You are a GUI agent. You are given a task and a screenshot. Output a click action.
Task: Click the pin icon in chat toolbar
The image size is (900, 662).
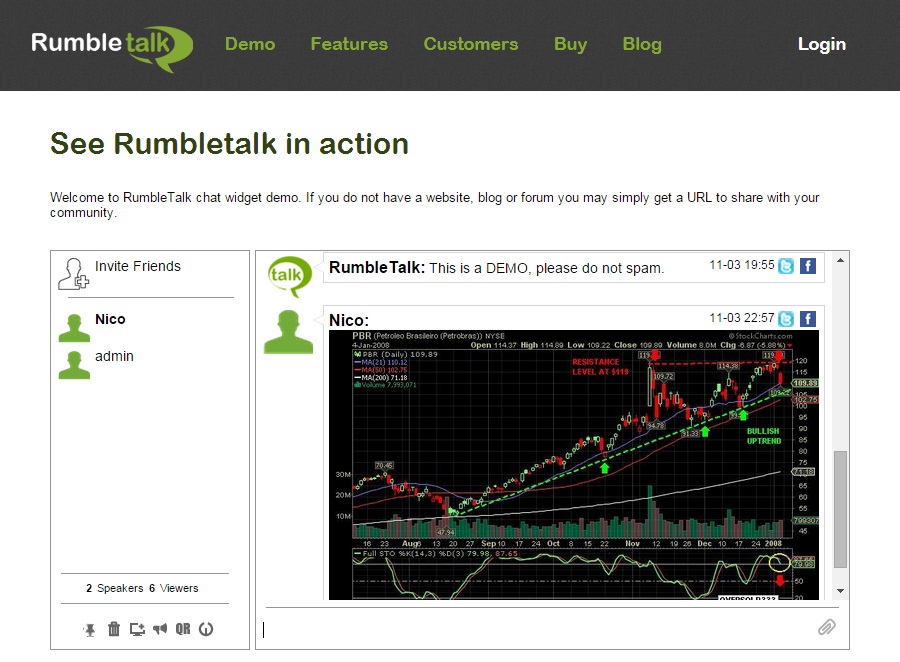point(90,630)
